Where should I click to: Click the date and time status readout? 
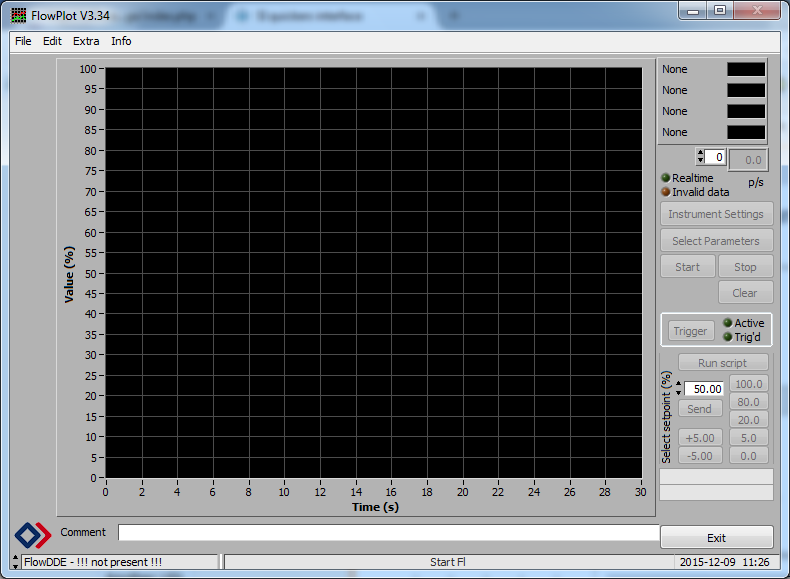[725, 562]
